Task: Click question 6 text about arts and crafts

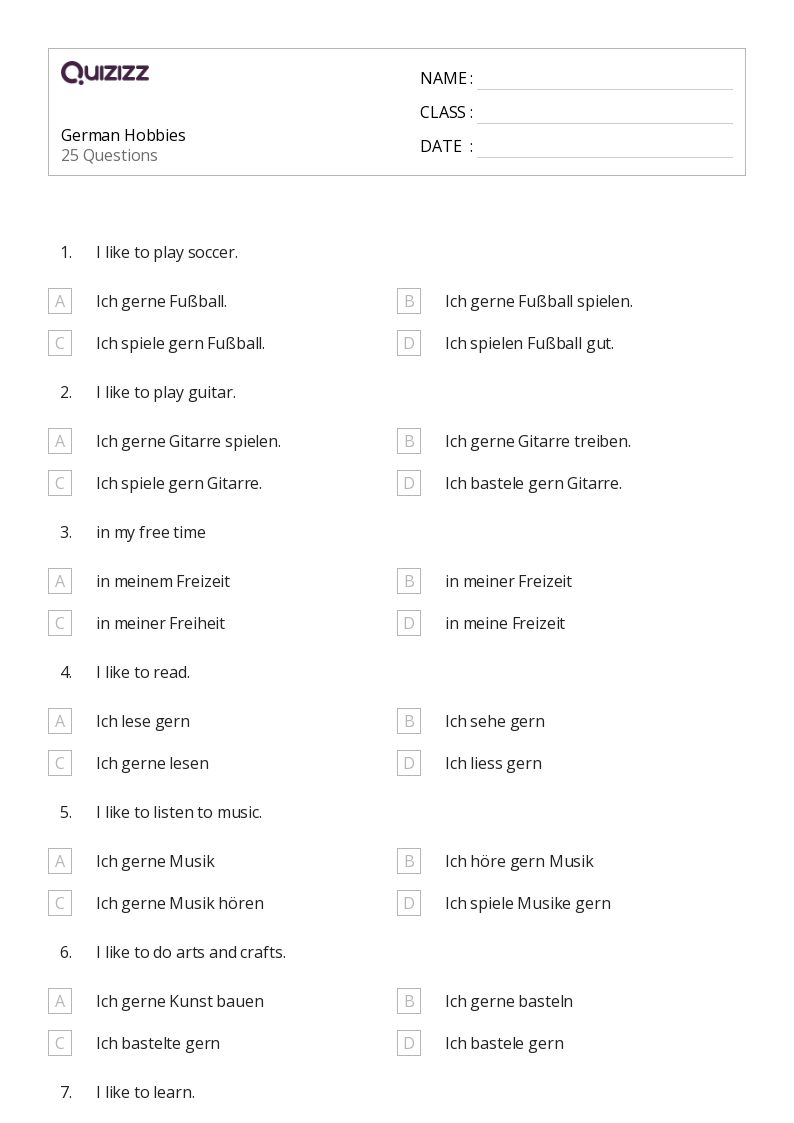Action: point(191,953)
